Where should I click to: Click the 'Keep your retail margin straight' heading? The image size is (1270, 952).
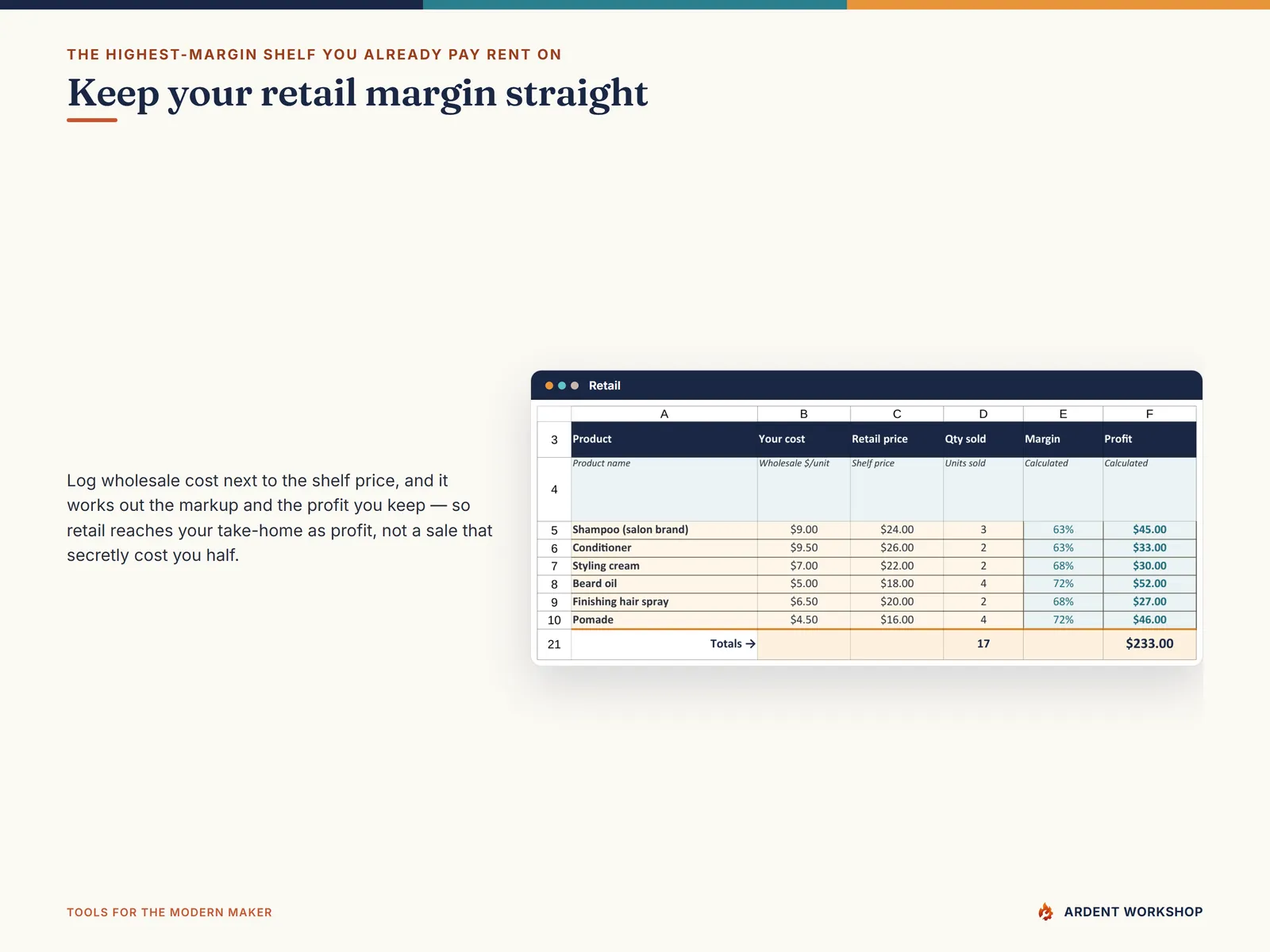357,94
